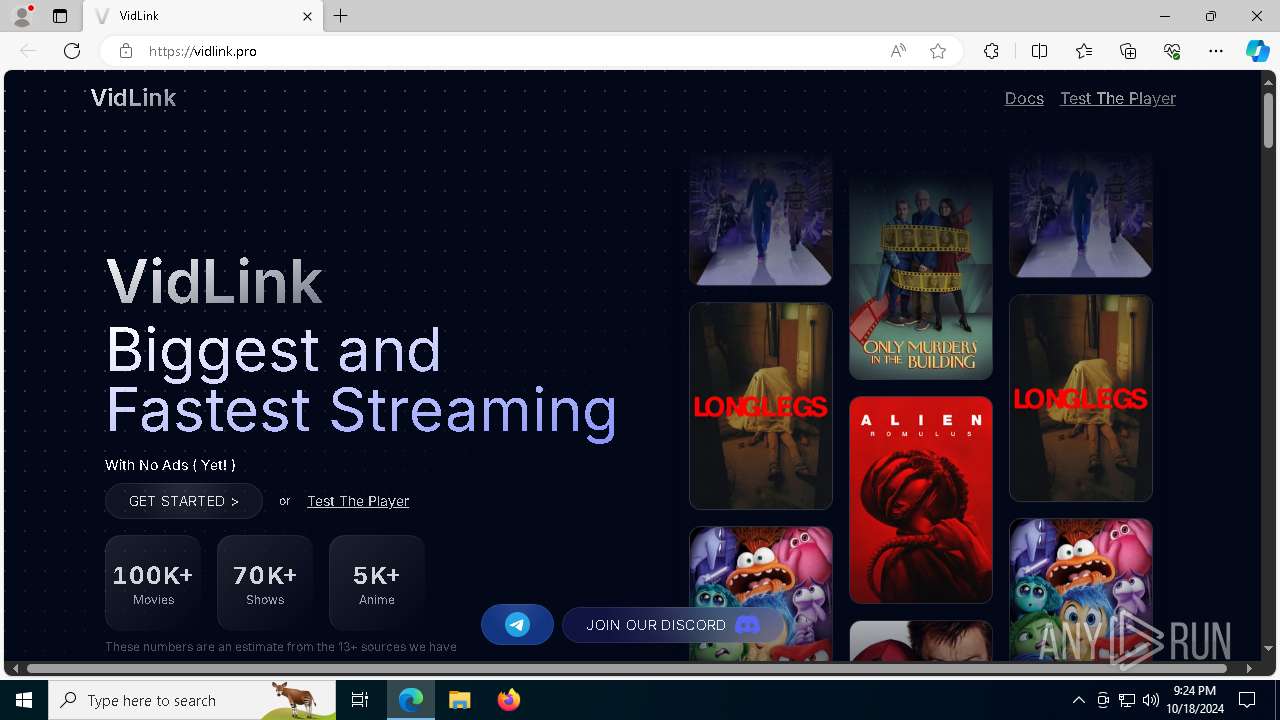Click the vertical scrollbar thumb

1268,120
